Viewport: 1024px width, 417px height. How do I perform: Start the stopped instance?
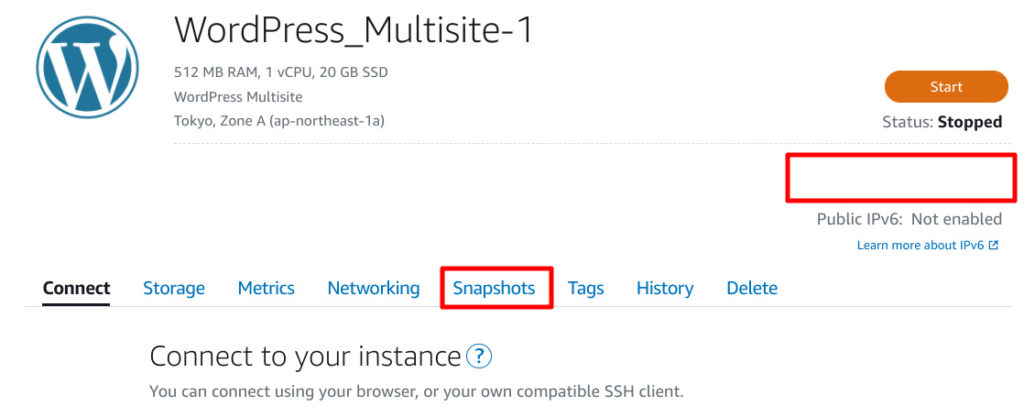pyautogui.click(x=946, y=87)
